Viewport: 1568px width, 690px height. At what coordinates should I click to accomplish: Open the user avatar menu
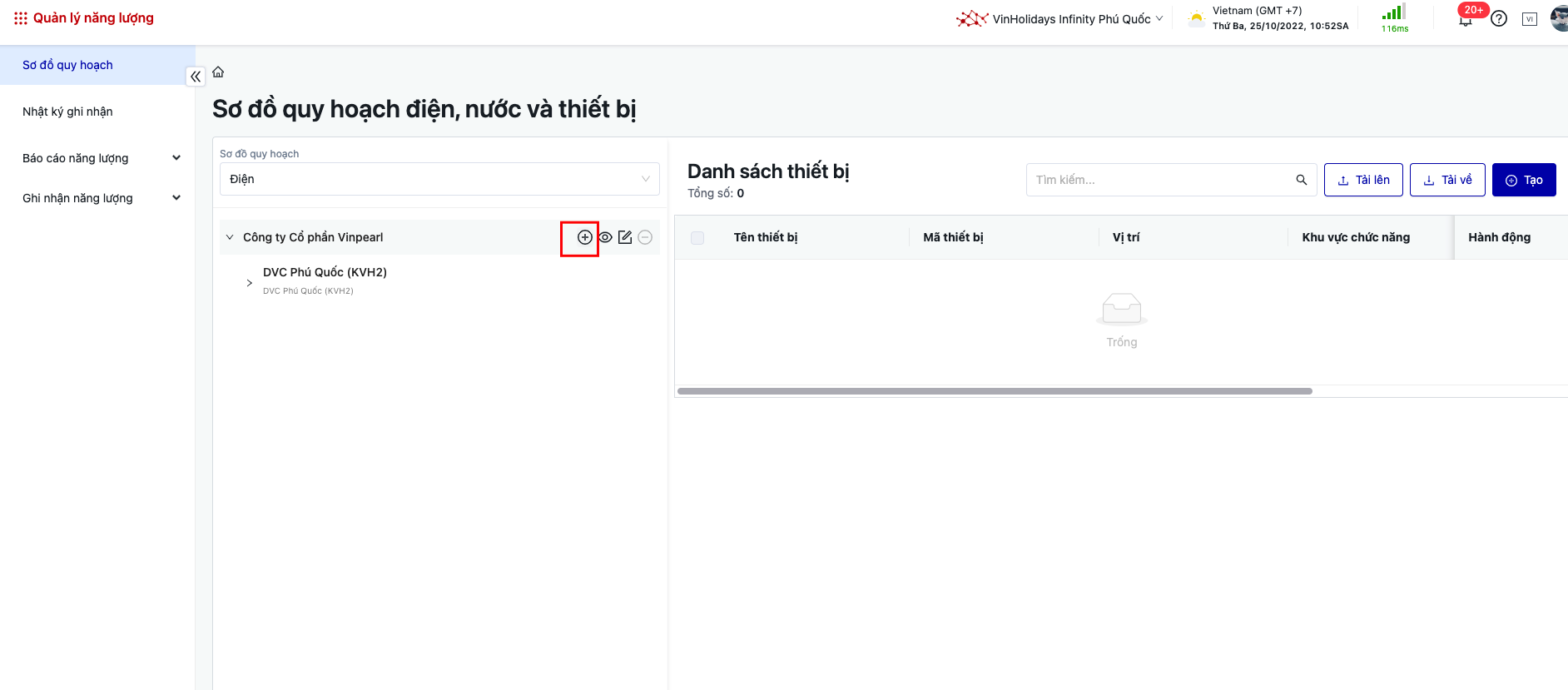click(x=1560, y=18)
